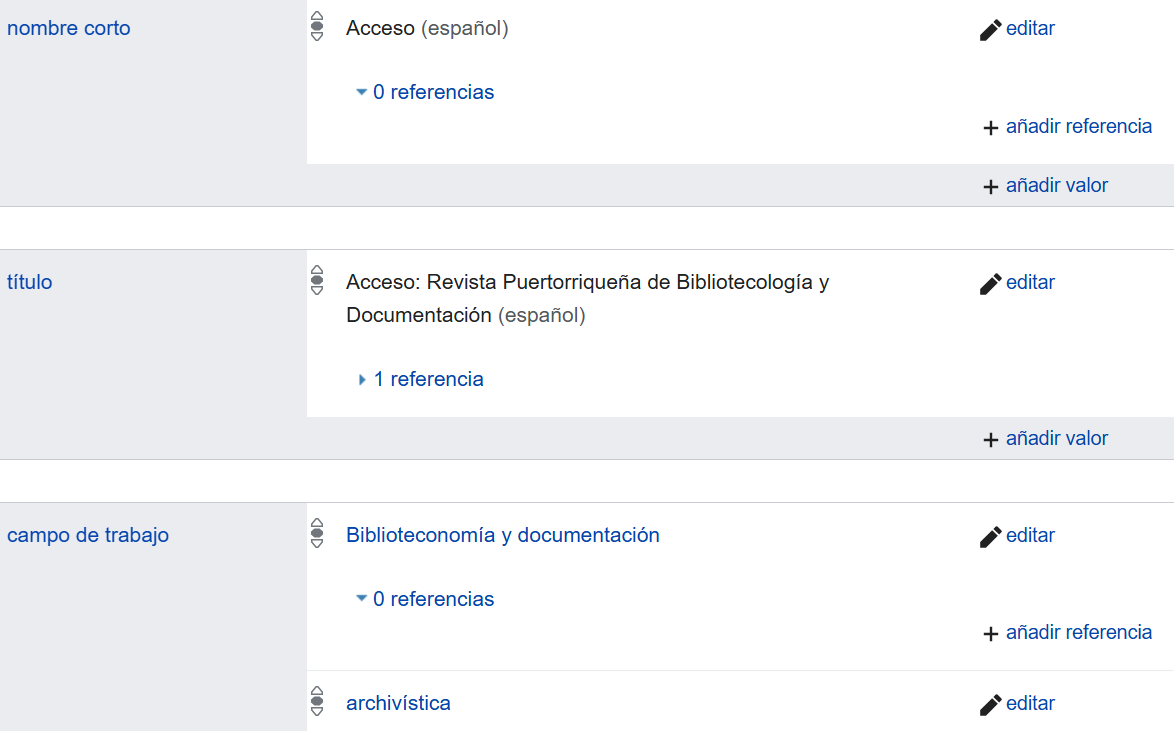Open the archivística item link

point(398,703)
